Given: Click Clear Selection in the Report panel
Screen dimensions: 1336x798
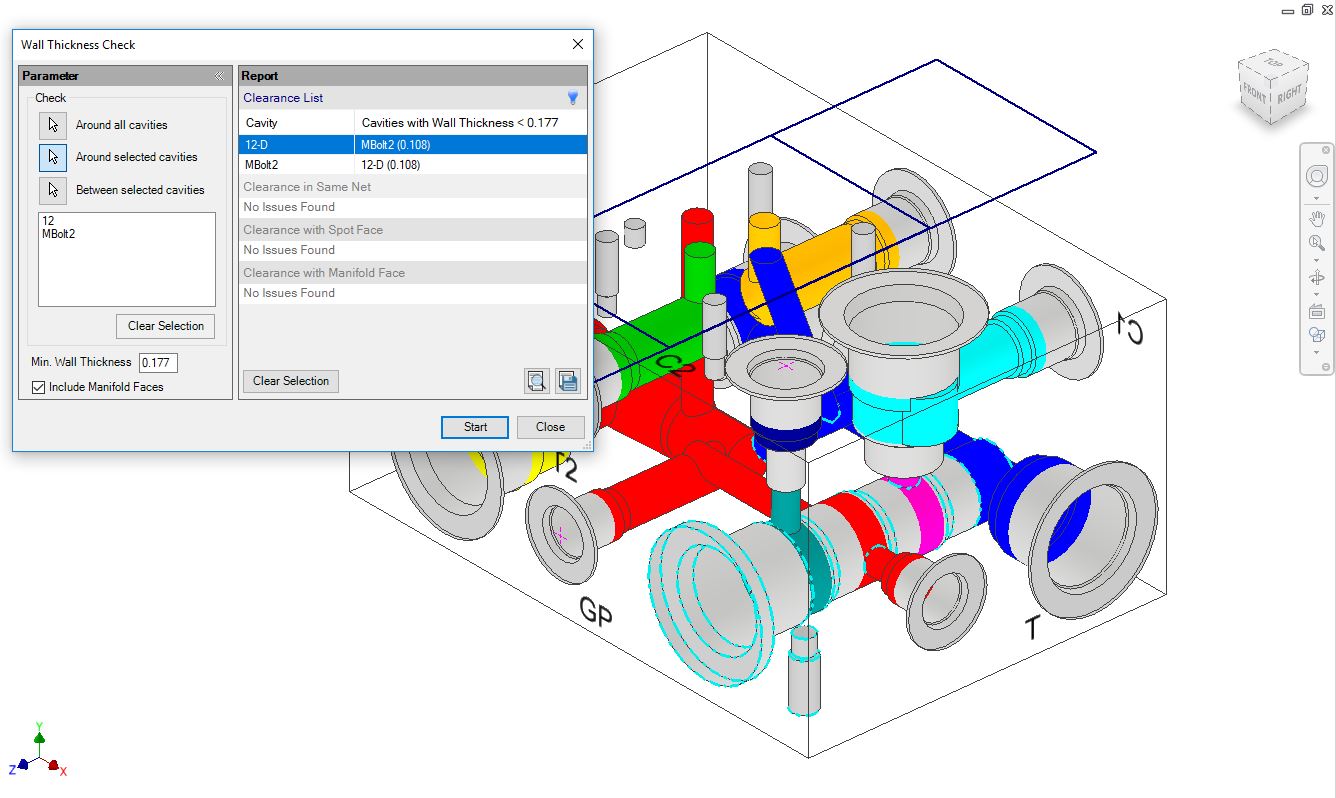Looking at the screenshot, I should coord(291,381).
